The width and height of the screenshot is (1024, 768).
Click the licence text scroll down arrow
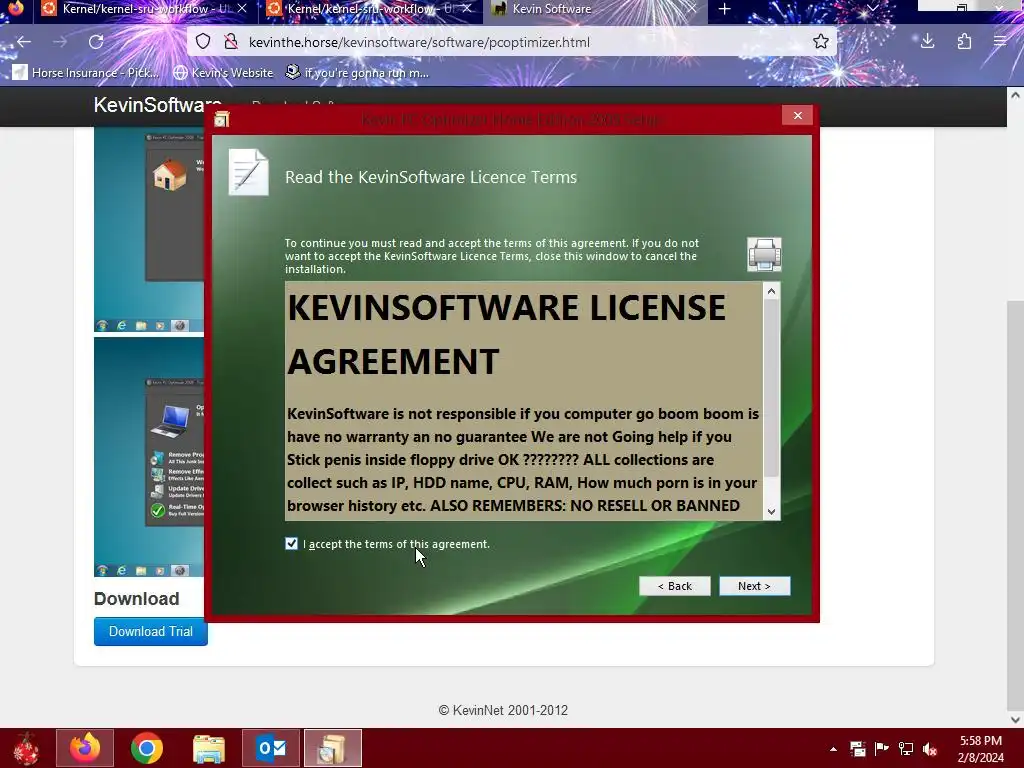pyautogui.click(x=771, y=512)
